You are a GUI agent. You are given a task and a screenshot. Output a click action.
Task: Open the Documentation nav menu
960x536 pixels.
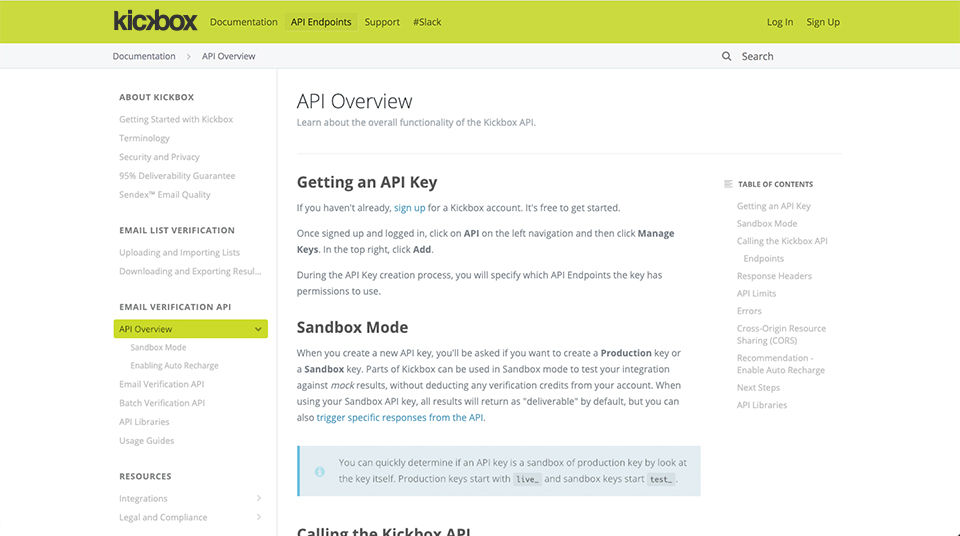(243, 22)
